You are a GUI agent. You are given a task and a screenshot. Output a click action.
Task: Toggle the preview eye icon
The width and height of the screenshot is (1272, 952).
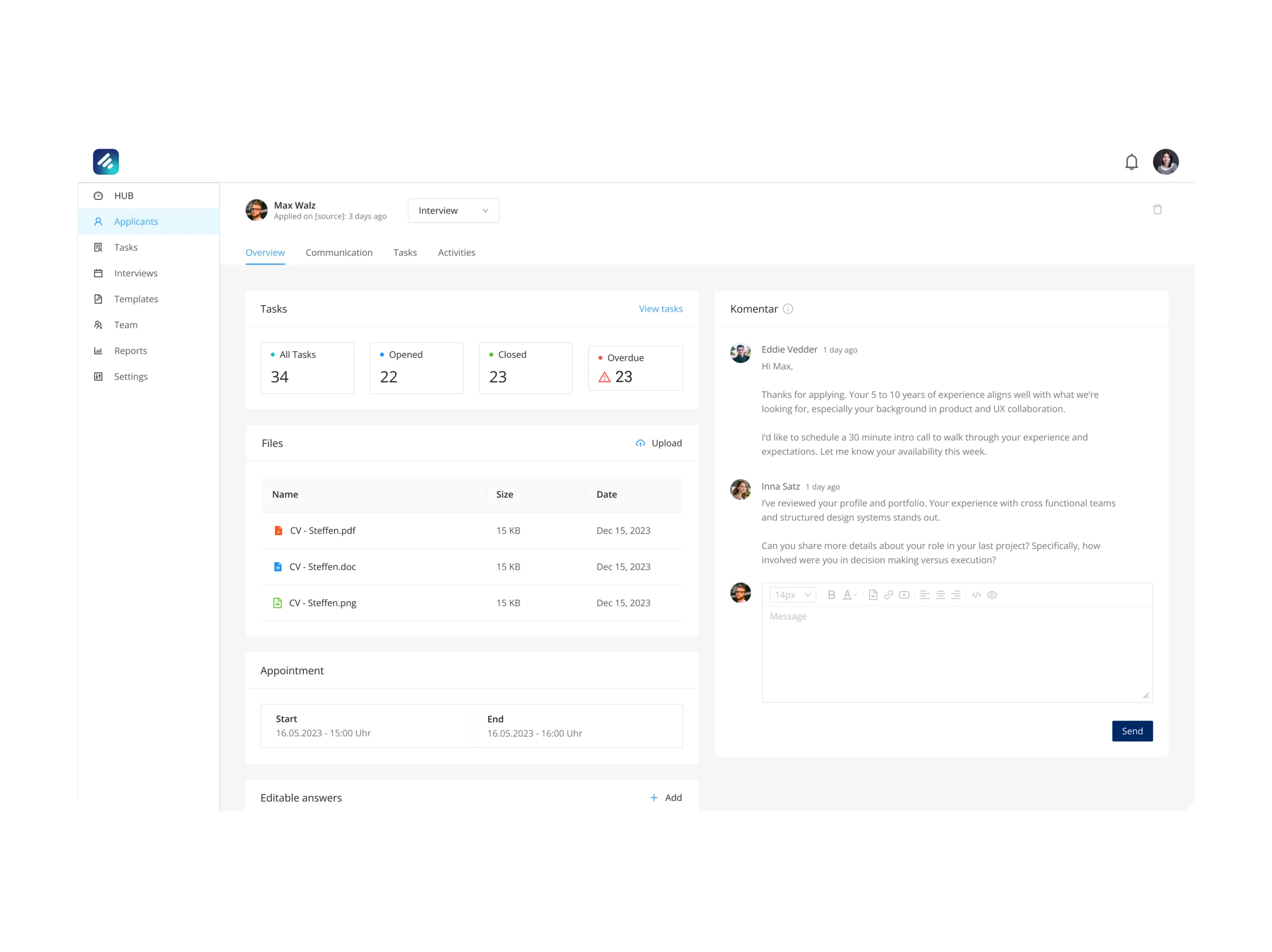(x=992, y=595)
